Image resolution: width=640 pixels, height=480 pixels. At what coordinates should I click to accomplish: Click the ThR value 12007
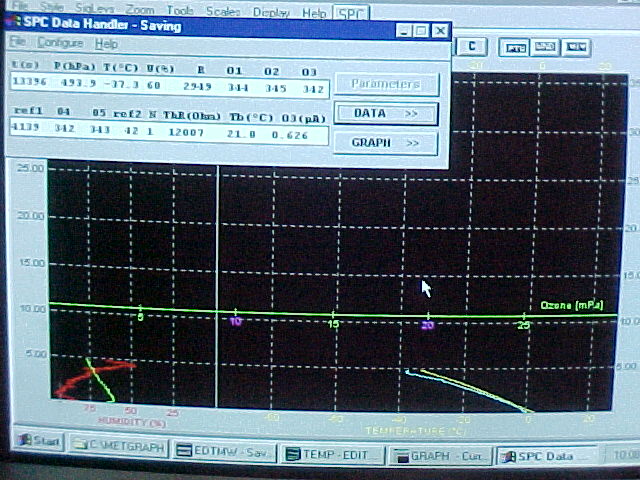186,132
